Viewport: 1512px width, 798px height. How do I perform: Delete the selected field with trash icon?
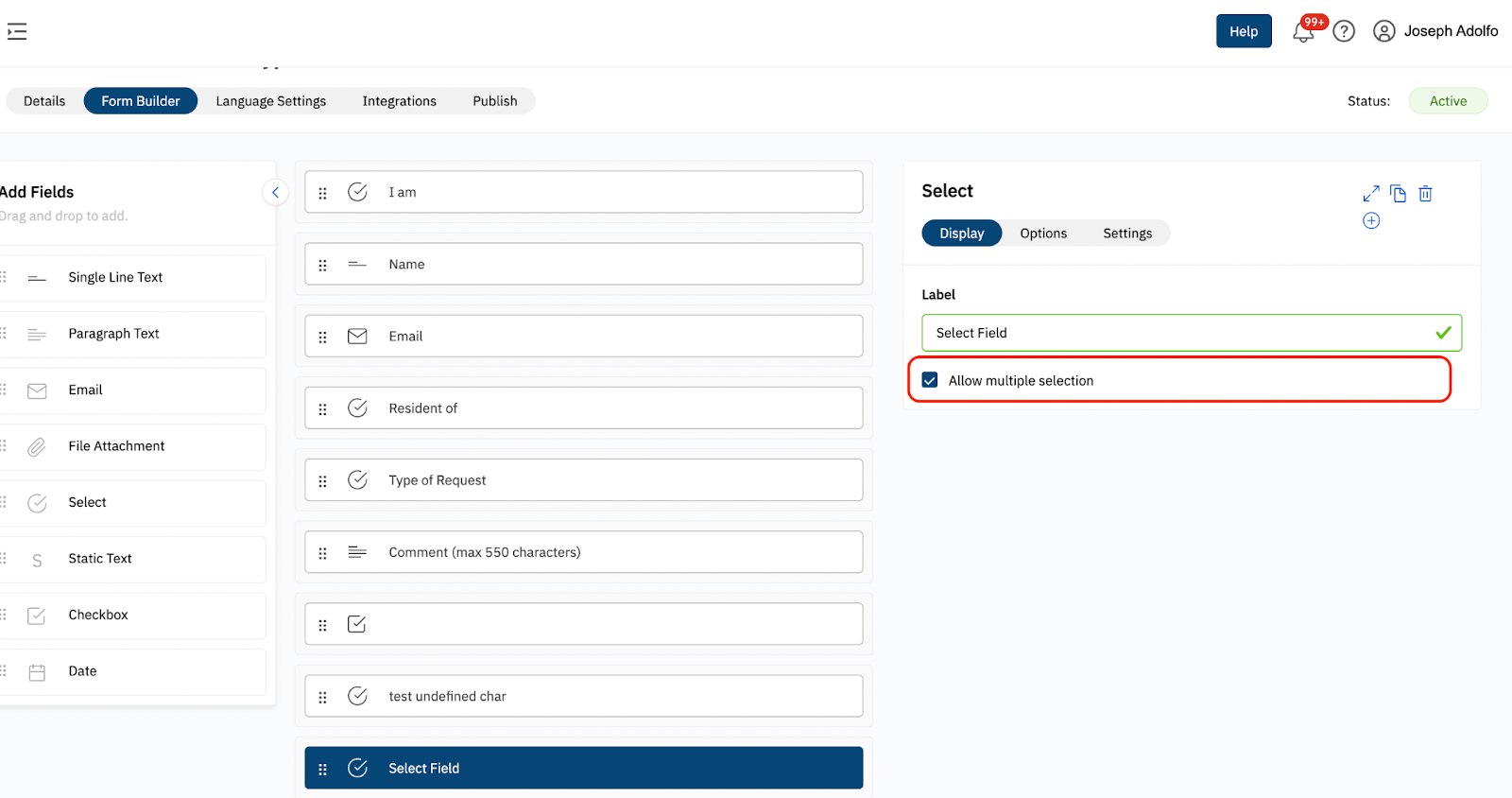(x=1425, y=193)
